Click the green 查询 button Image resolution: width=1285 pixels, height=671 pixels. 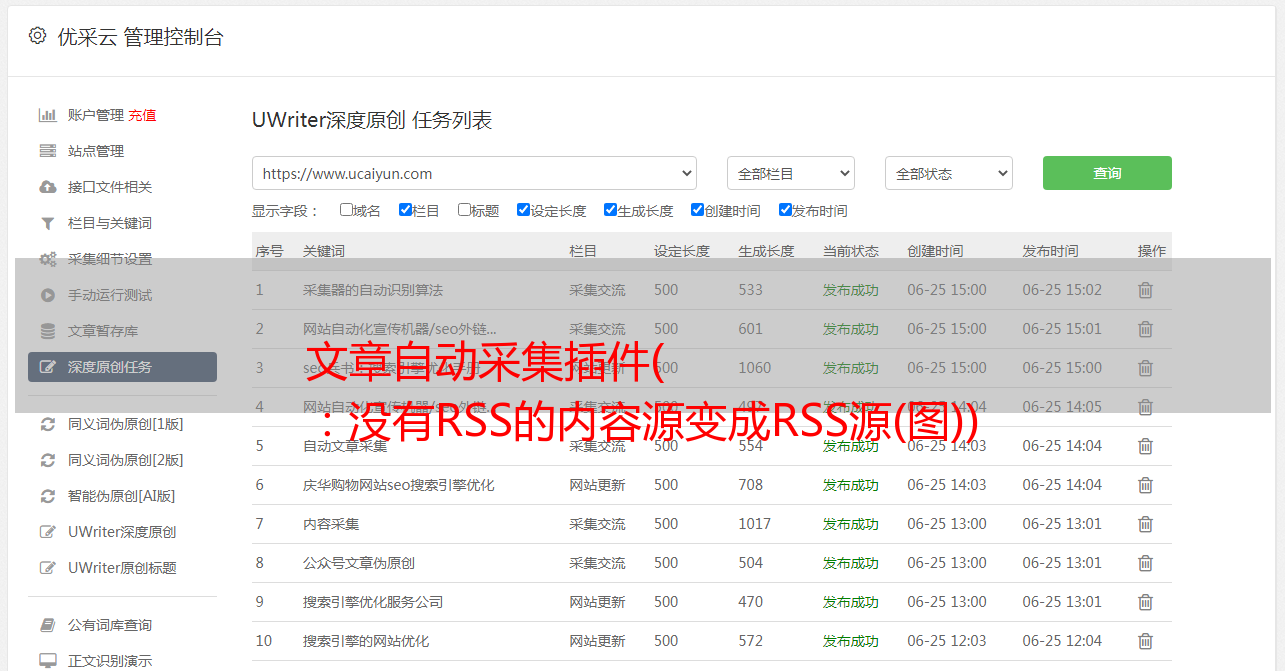(1107, 173)
